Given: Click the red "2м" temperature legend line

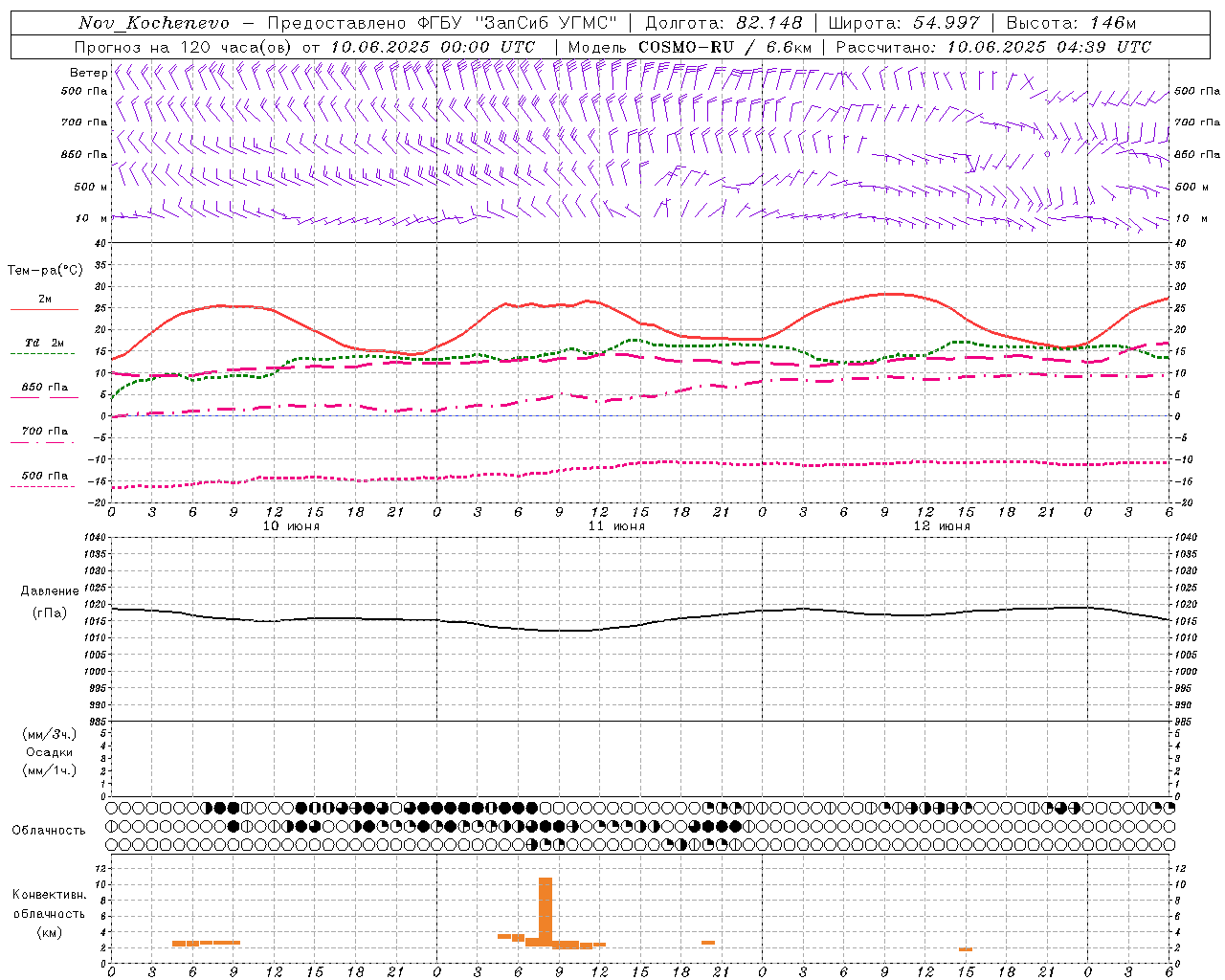Looking at the screenshot, I should 44,309.
